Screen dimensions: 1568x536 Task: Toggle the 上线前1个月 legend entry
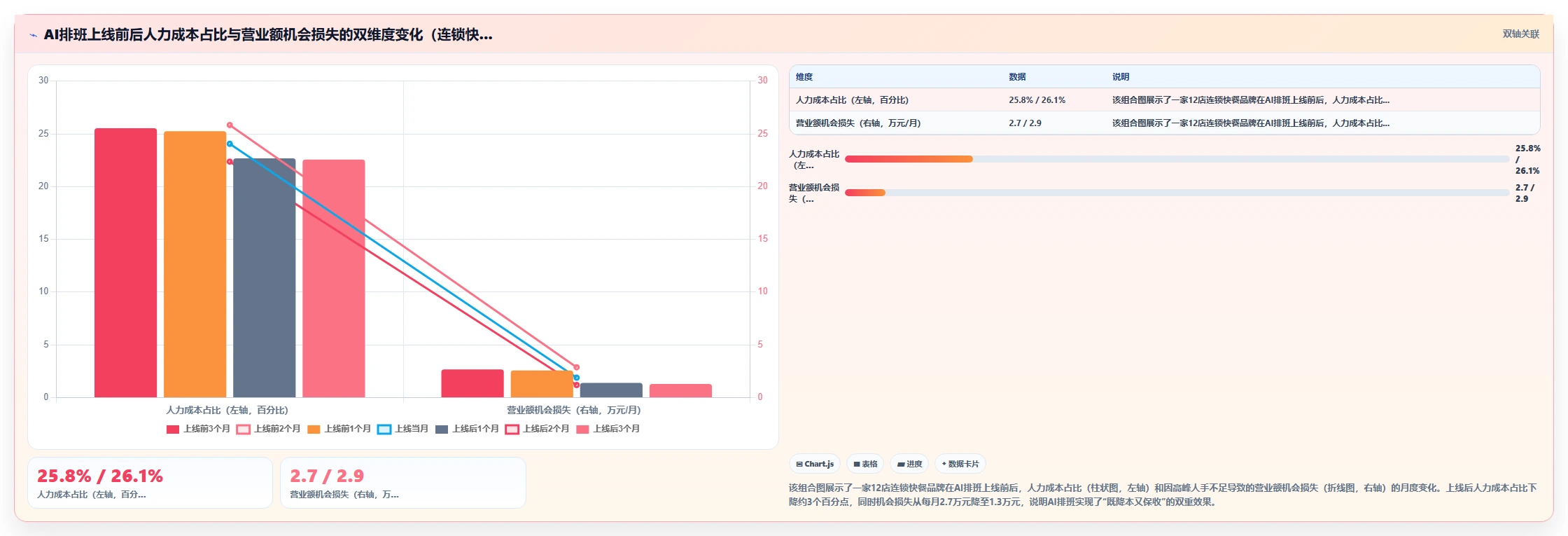[x=339, y=429]
